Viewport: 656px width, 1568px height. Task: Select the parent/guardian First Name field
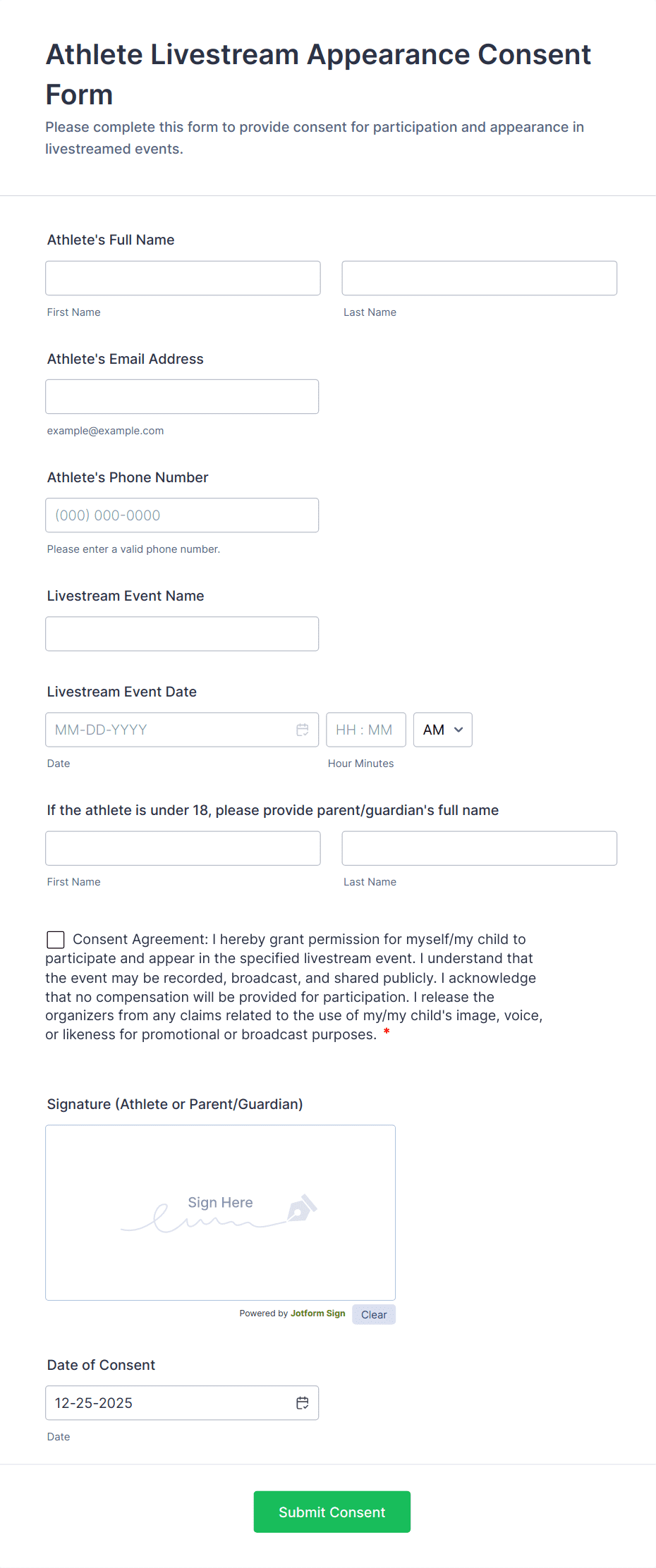tap(183, 848)
